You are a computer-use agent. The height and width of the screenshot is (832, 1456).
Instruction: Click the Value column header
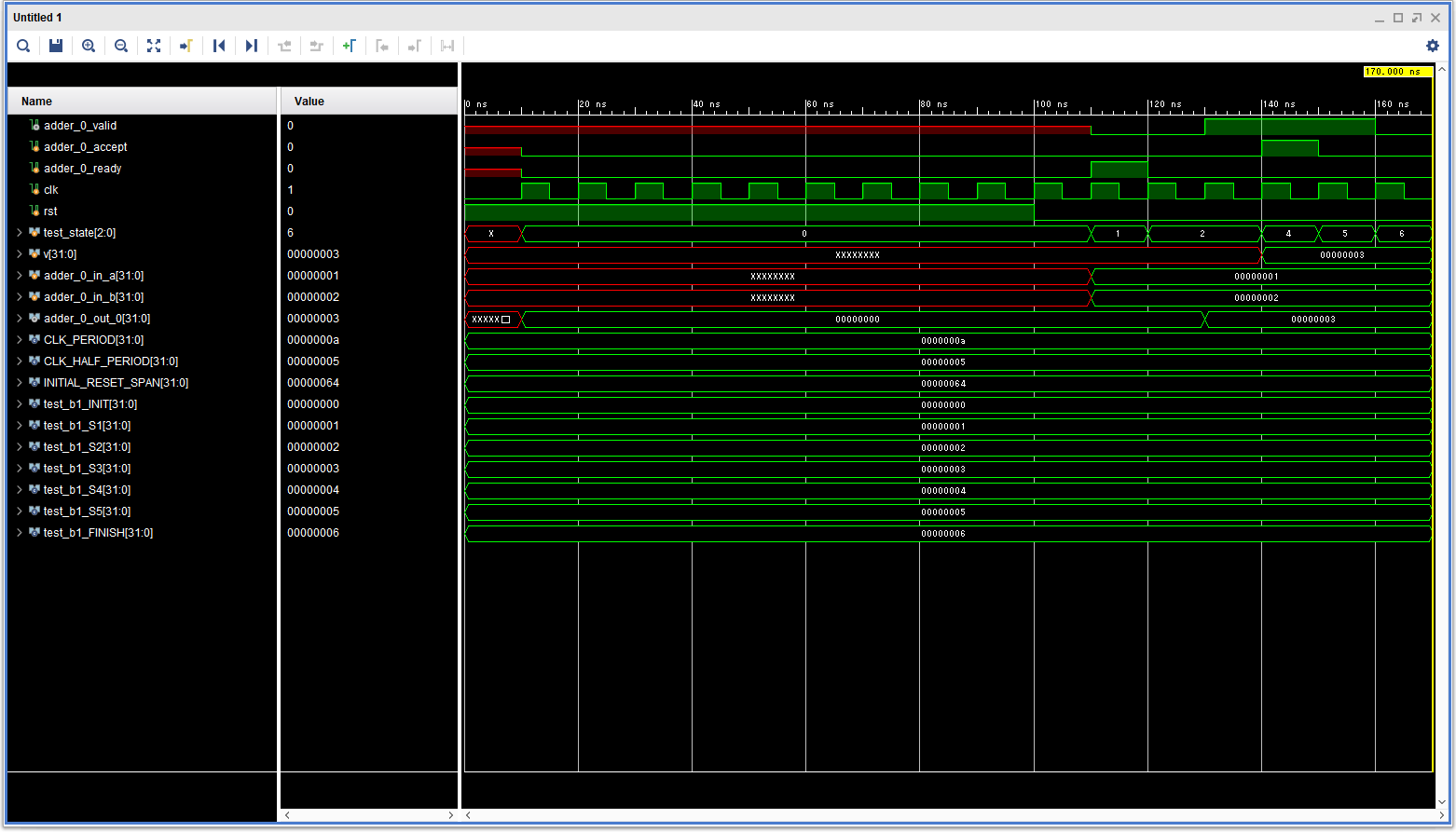369,101
